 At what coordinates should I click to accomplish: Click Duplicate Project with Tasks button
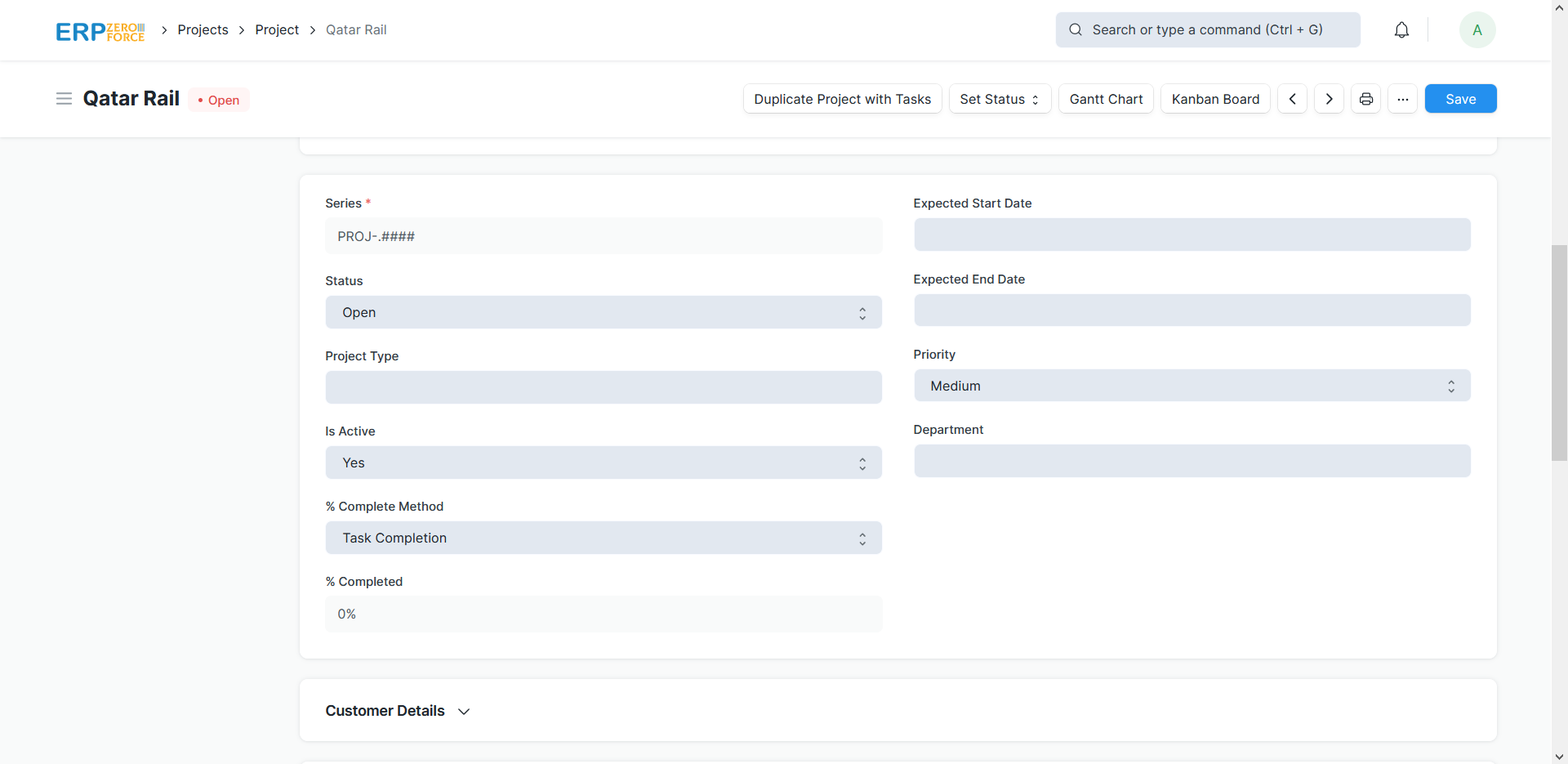[843, 99]
